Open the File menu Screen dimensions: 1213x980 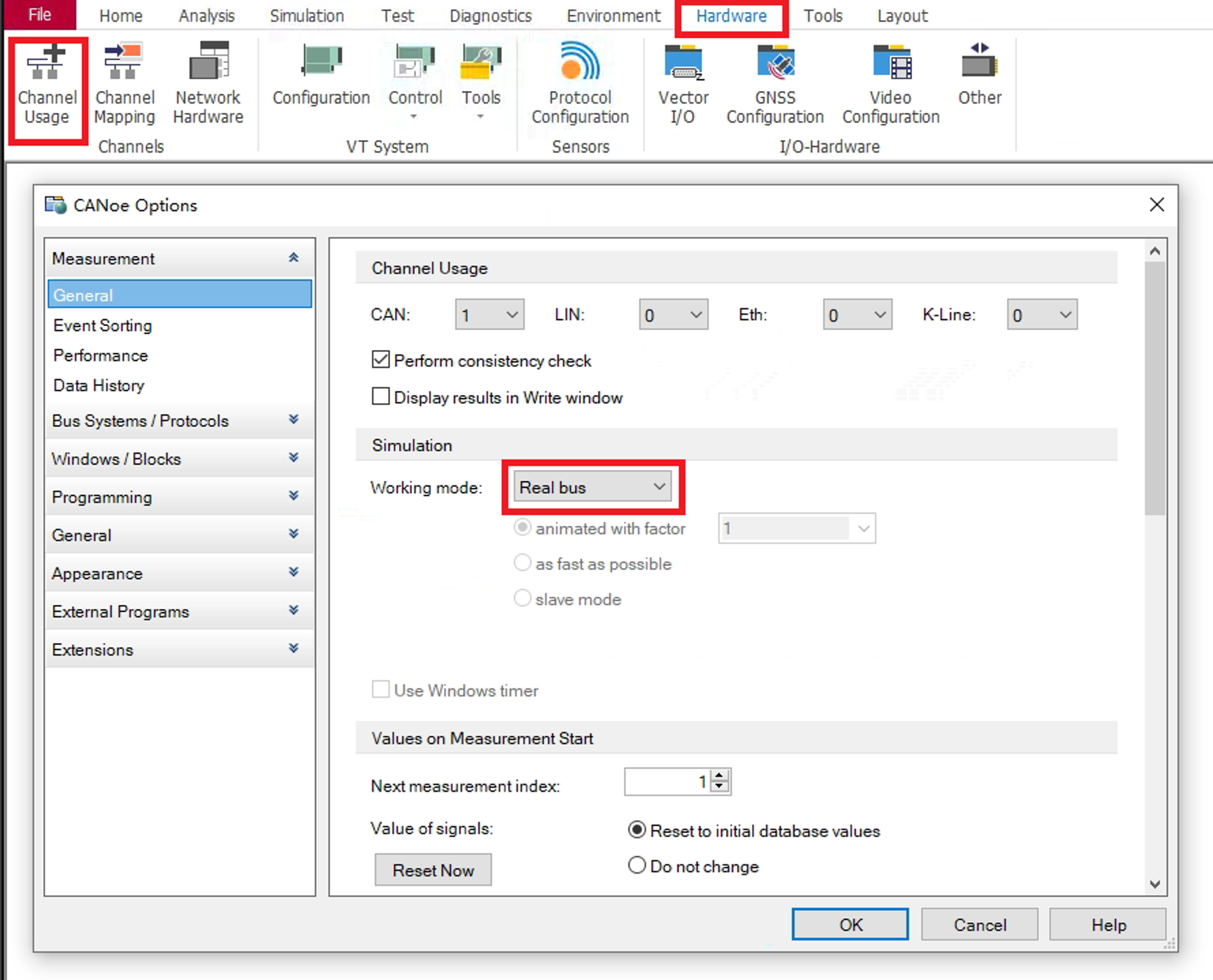pyautogui.click(x=40, y=15)
